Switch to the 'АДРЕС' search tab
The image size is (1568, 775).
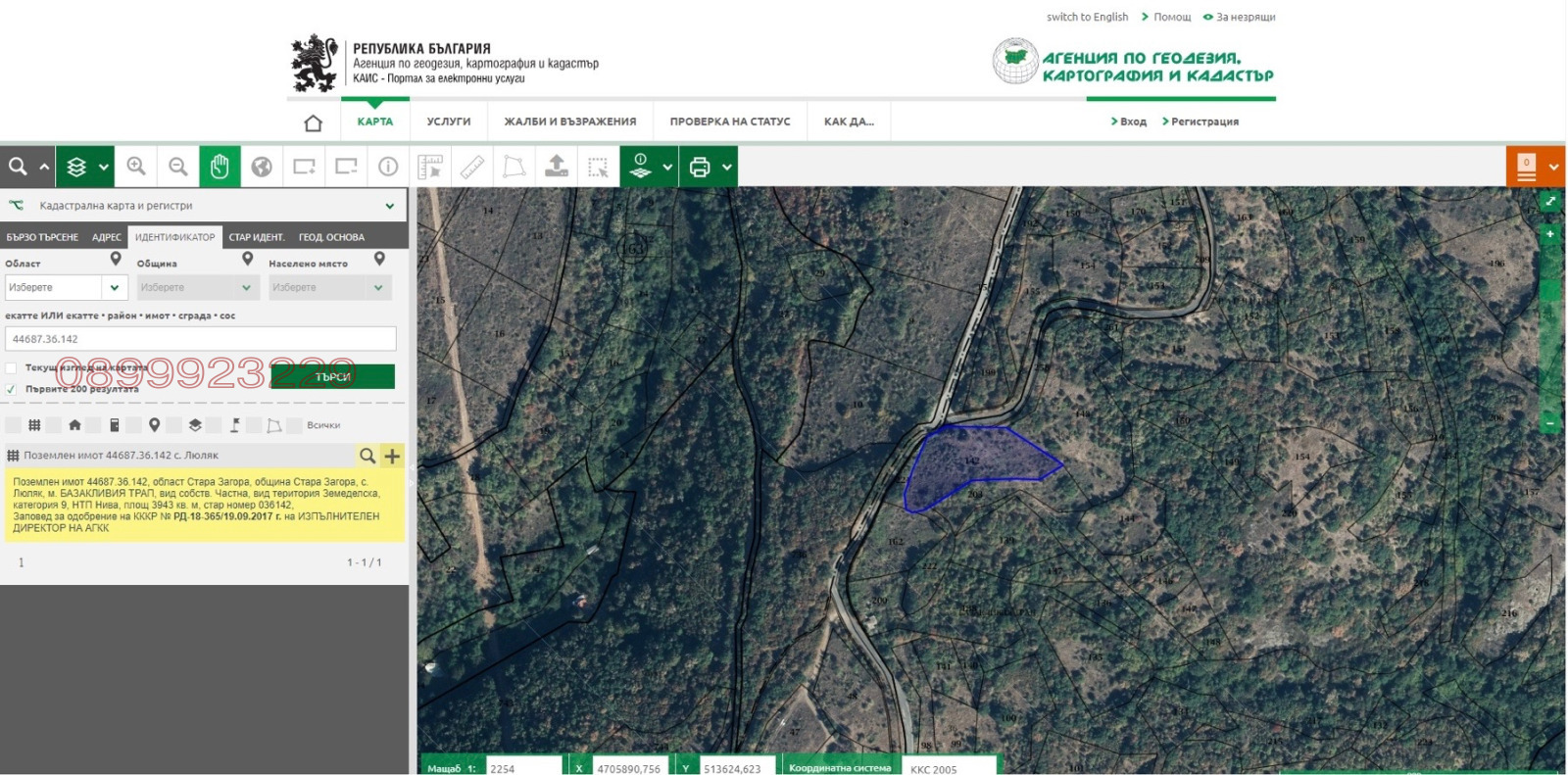[107, 237]
